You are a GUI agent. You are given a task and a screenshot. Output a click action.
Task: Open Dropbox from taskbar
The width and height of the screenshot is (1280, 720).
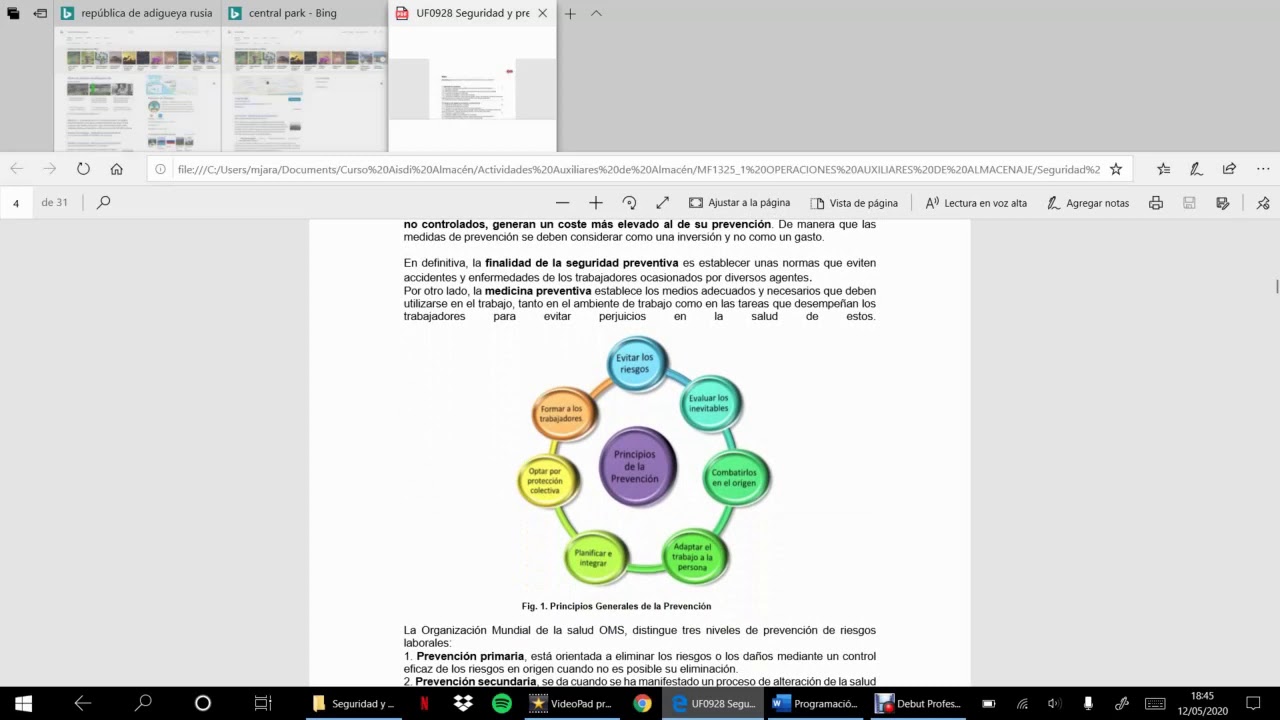[463, 703]
